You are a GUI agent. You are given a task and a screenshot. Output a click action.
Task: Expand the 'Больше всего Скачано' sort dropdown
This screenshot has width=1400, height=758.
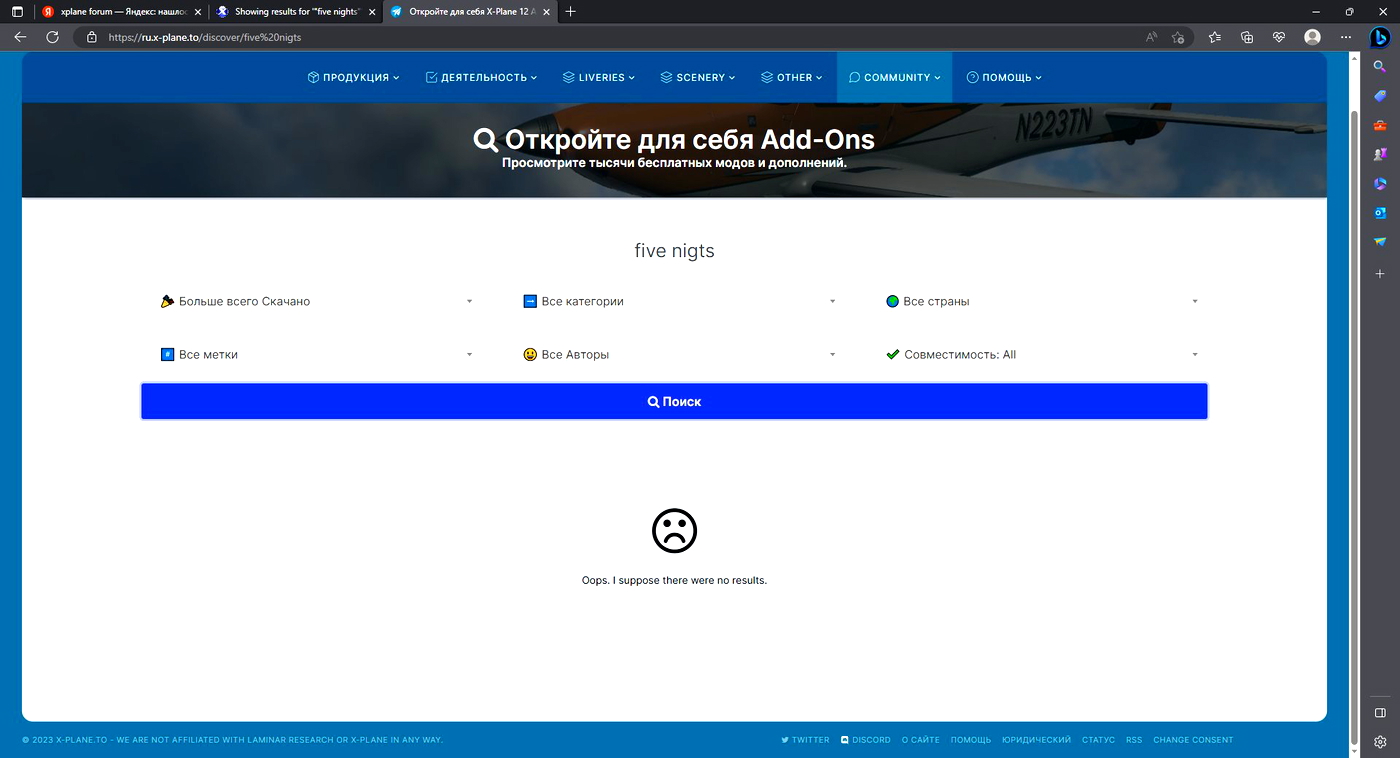coord(316,301)
